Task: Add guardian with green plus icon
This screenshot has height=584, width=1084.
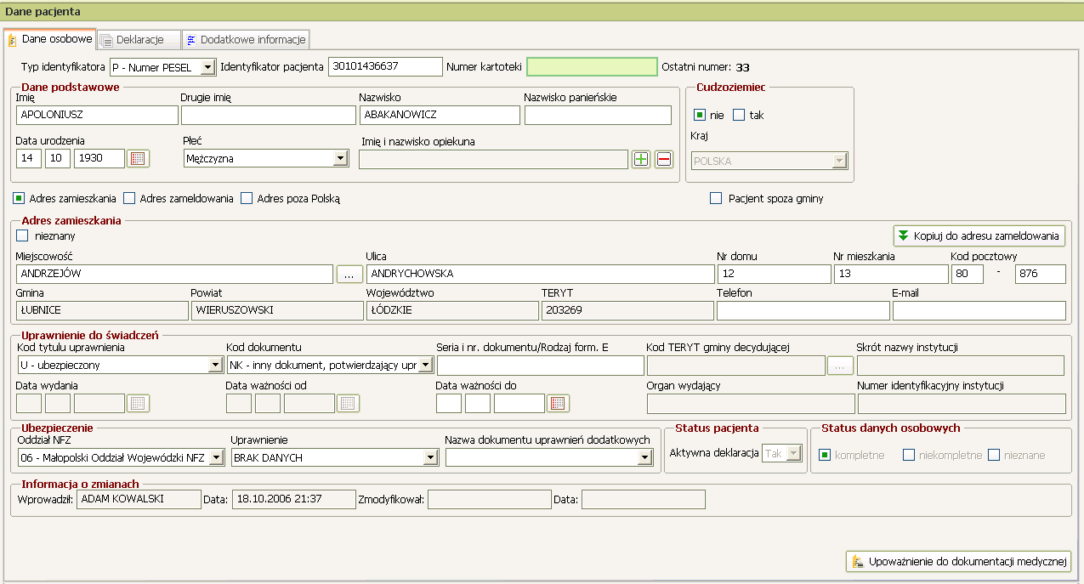Action: [641, 160]
